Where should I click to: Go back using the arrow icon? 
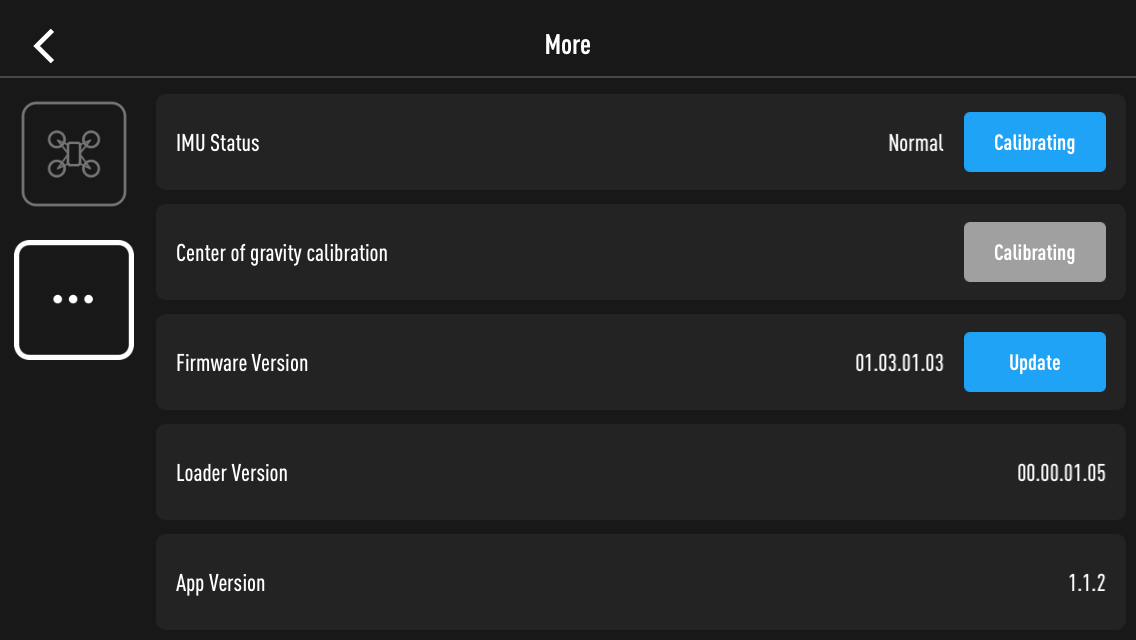tap(44, 46)
